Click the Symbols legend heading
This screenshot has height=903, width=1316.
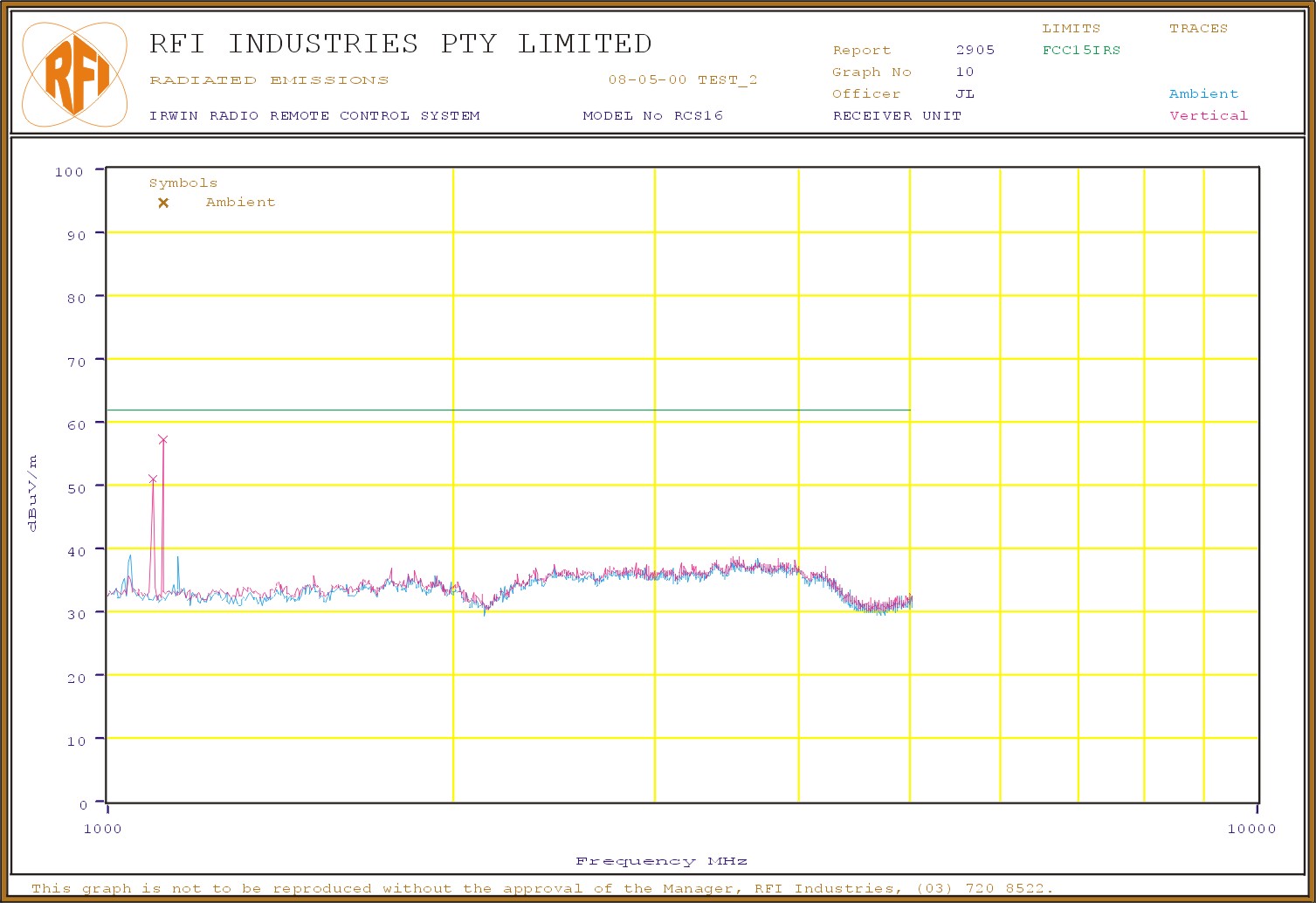183,183
